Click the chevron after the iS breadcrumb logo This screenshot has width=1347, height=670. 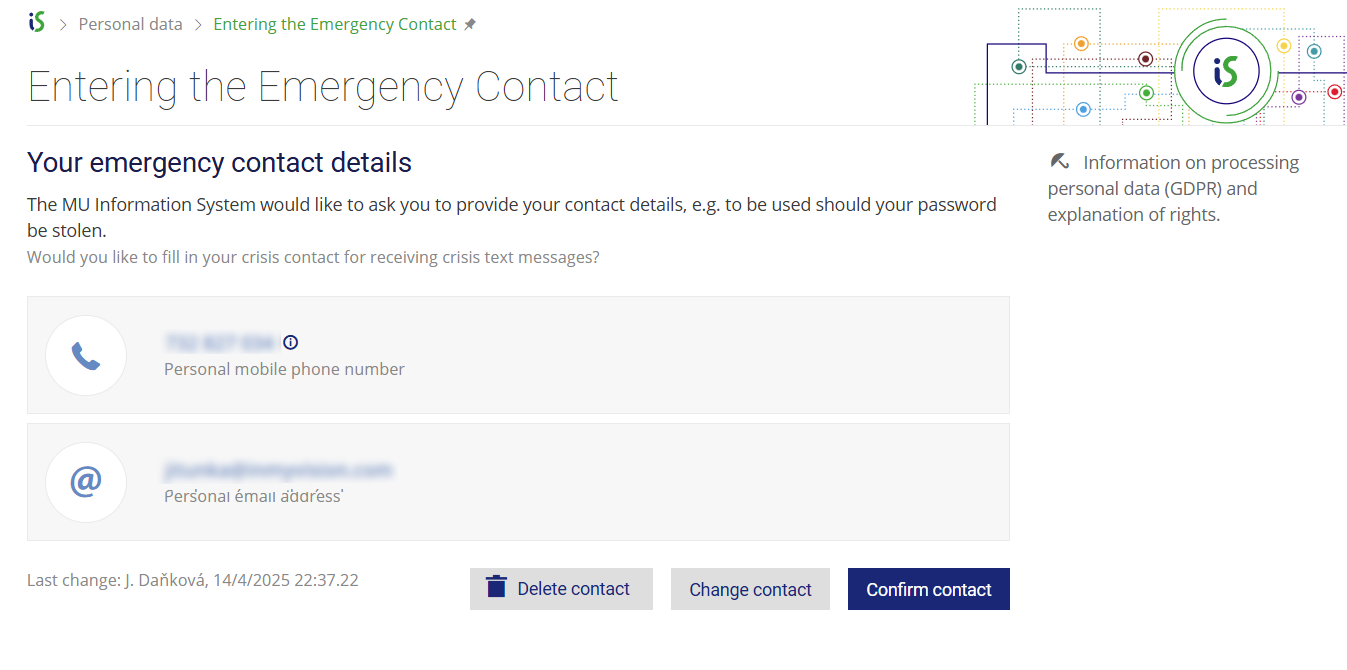coord(63,24)
